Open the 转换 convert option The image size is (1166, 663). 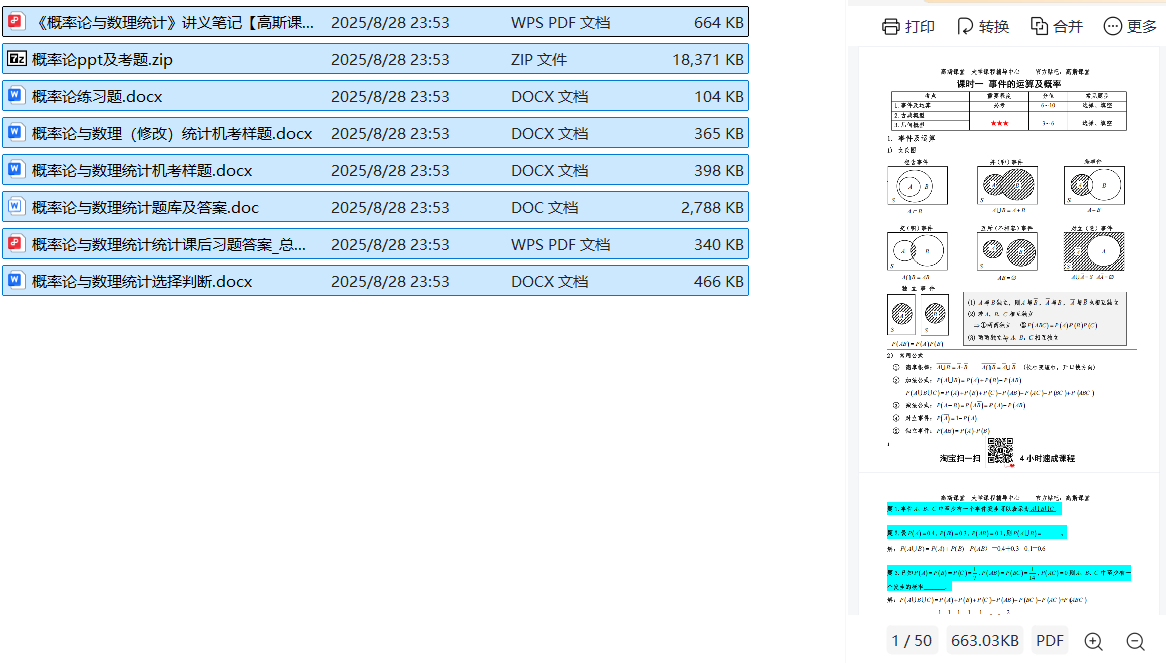[x=982, y=27]
